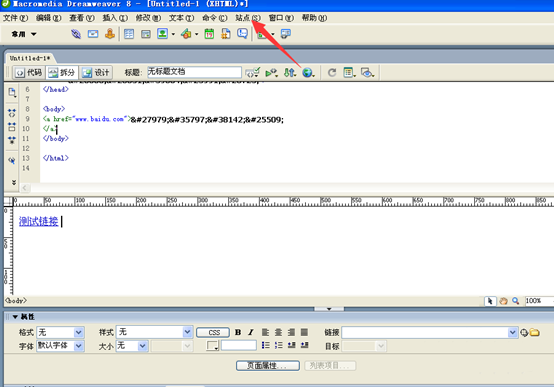Click the refresh design view icon
Screen dimensions: 554x387
pos(332,72)
